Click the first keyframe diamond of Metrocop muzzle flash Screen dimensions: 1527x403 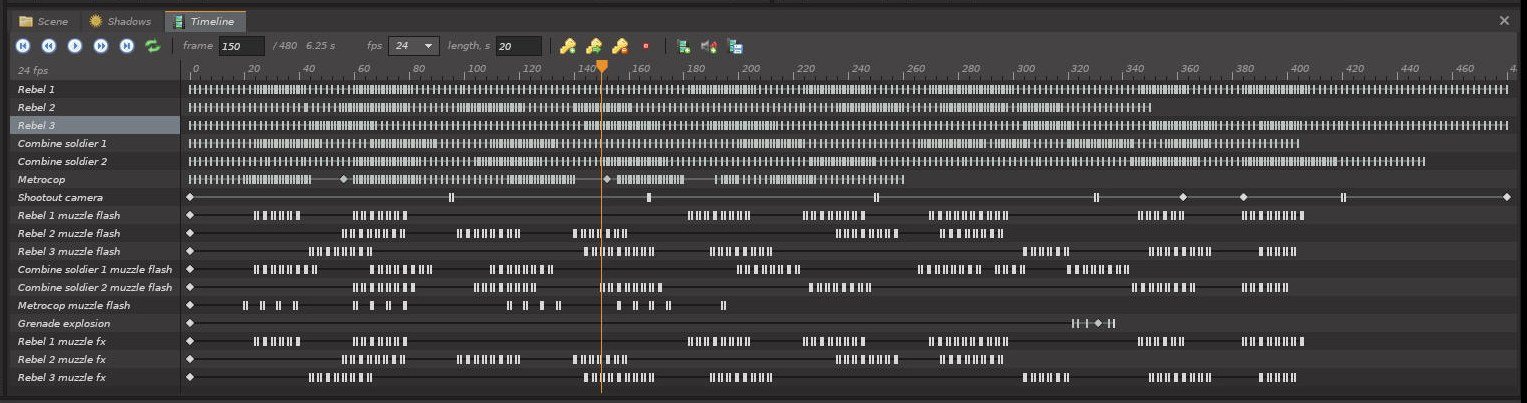(189, 306)
